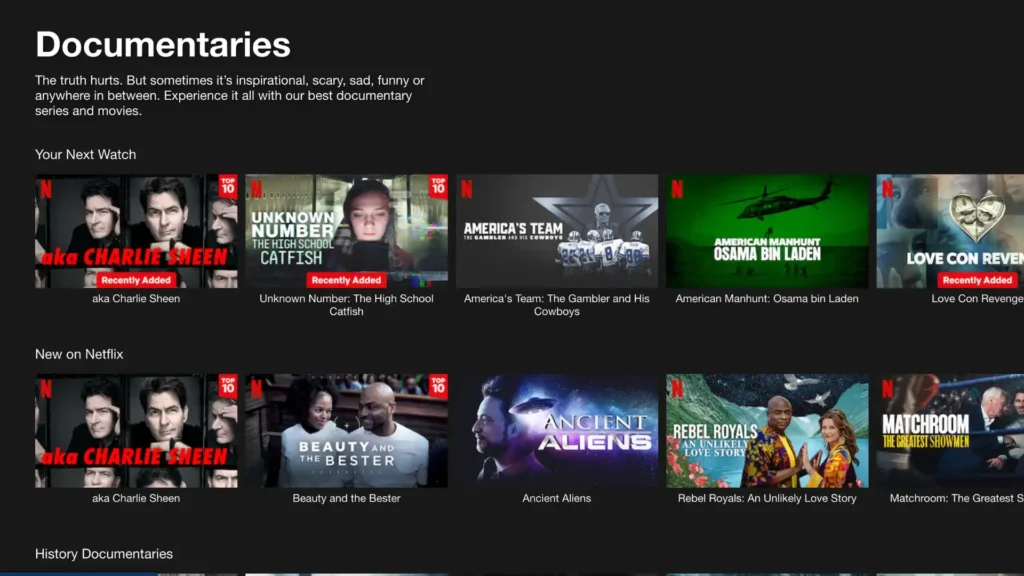Click the Top 10 badge on Beauty and the Bester
The image size is (1024, 576).
click(x=438, y=386)
